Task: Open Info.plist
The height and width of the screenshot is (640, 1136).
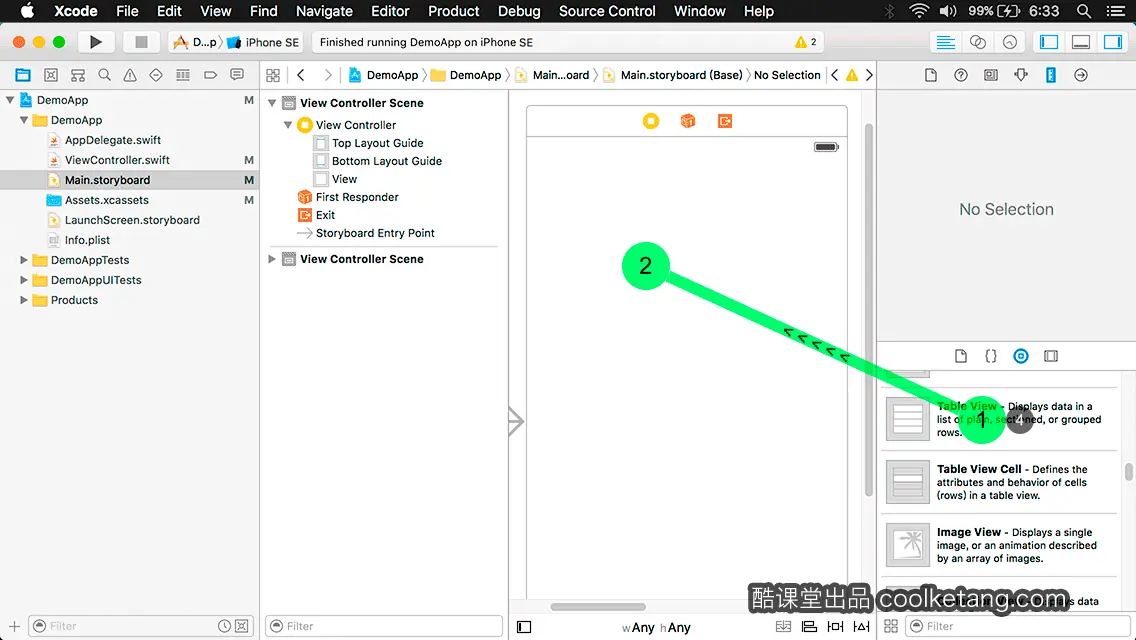Action: point(87,240)
